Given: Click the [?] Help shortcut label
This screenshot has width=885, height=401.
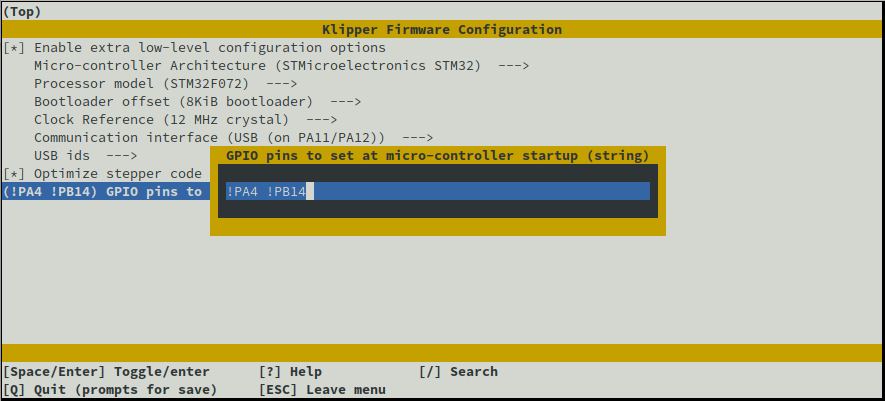Looking at the screenshot, I should [290, 372].
